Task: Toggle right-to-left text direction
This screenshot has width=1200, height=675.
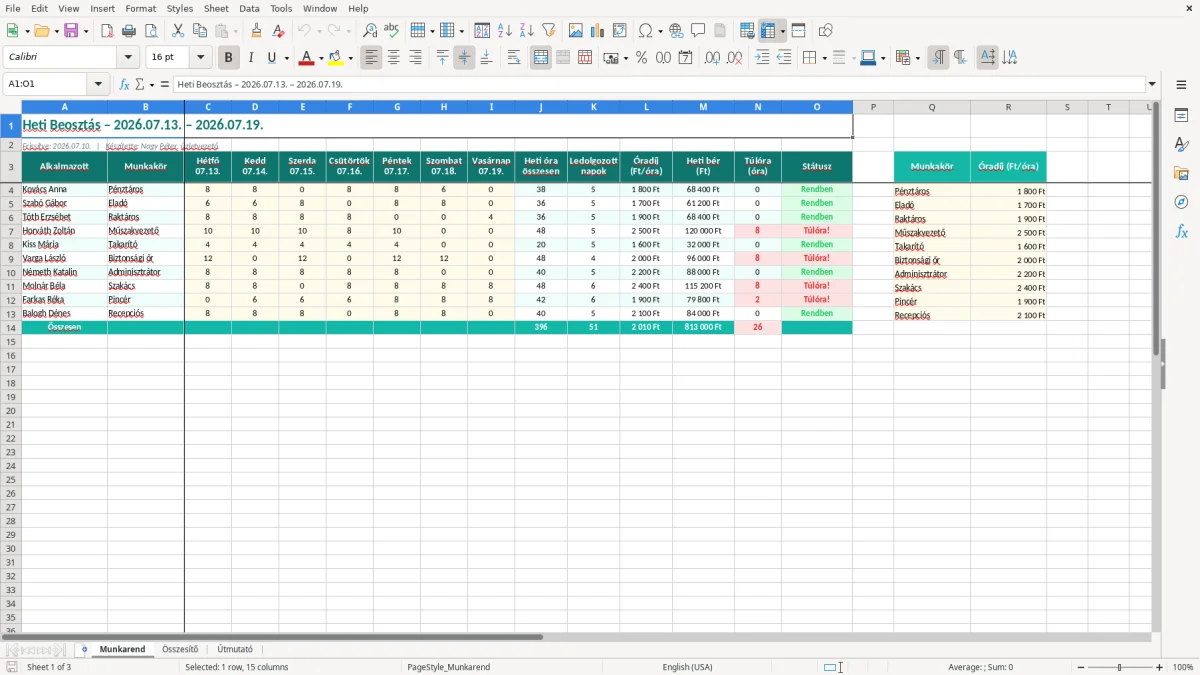Action: pos(960,58)
